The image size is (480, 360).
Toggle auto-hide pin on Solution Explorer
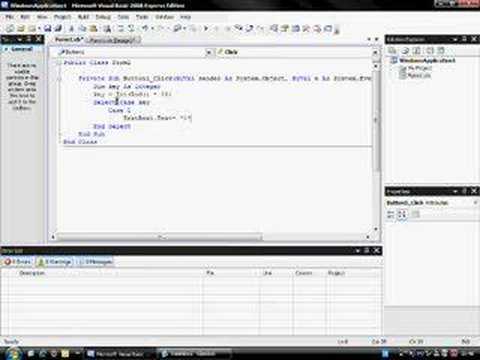(464, 39)
